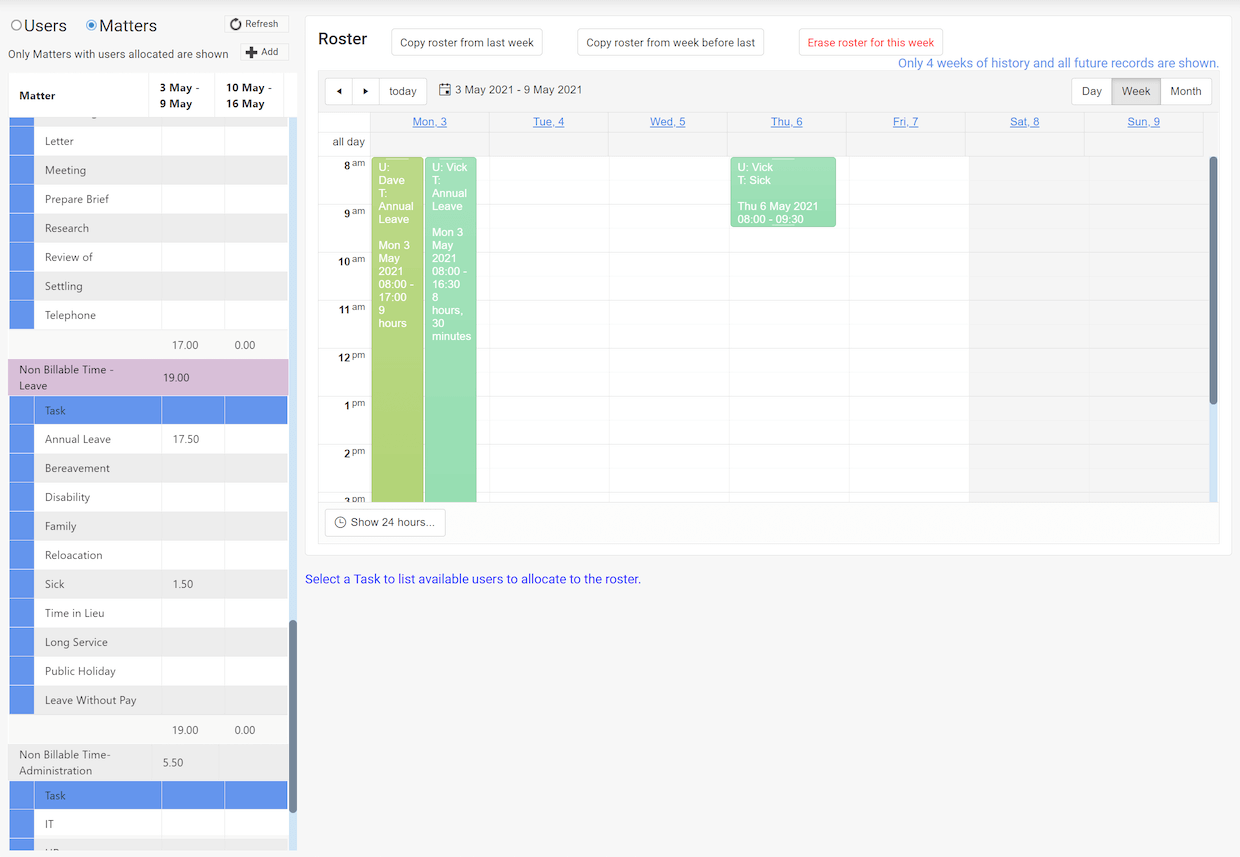Image resolution: width=1240 pixels, height=857 pixels.
Task: Jump to today in calendar
Action: [x=403, y=91]
